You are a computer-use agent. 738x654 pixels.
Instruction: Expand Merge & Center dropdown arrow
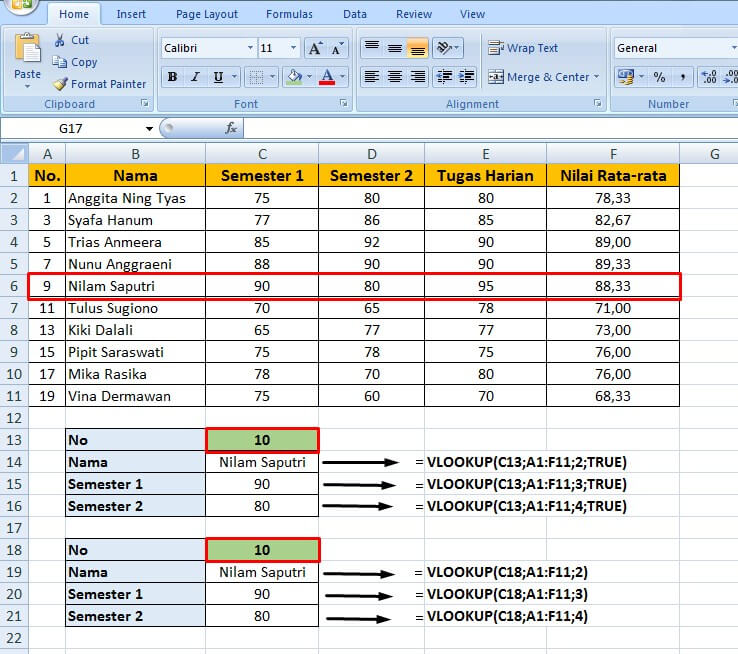point(596,77)
